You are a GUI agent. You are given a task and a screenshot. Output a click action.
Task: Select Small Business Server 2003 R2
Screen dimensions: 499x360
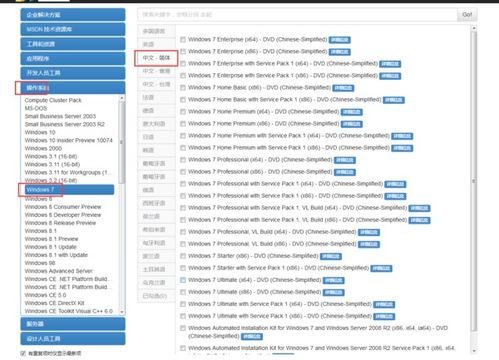coord(65,124)
